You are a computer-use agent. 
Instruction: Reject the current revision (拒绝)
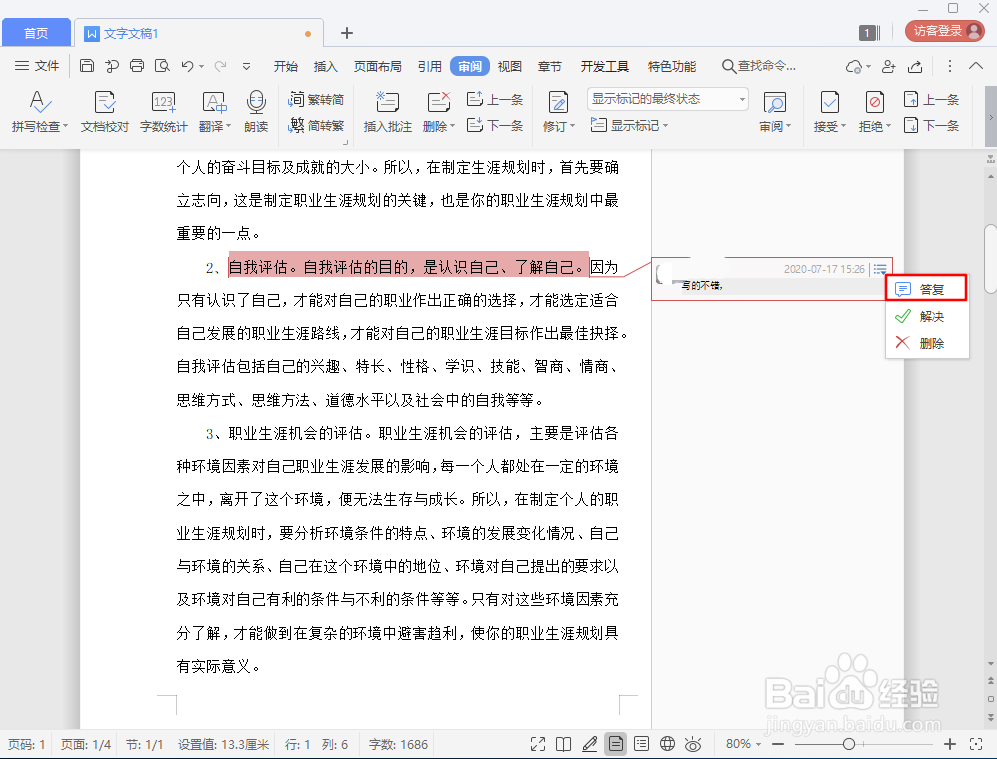(x=873, y=111)
